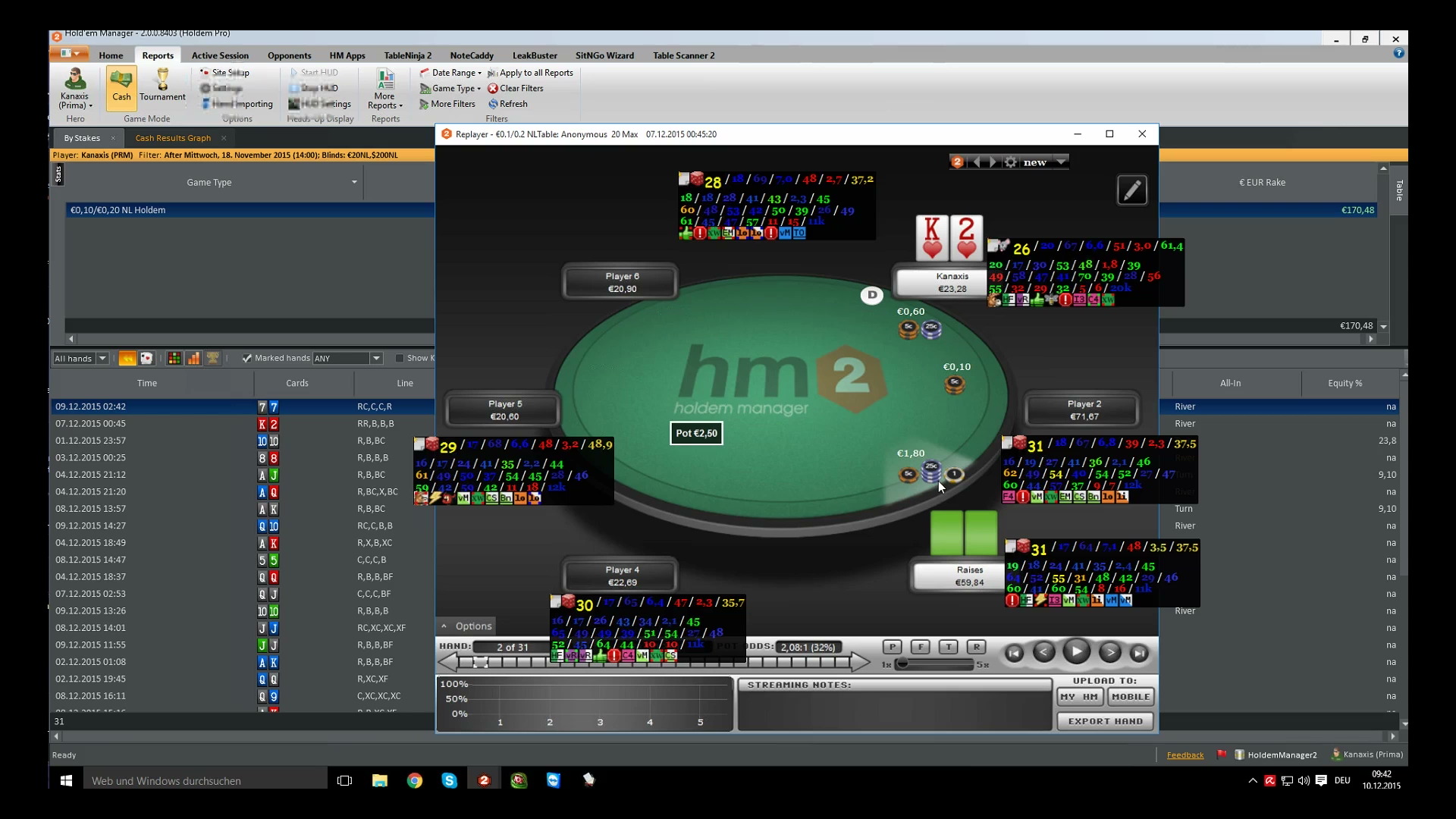
Task: Jump to Preflop with P button
Action: coord(892,647)
